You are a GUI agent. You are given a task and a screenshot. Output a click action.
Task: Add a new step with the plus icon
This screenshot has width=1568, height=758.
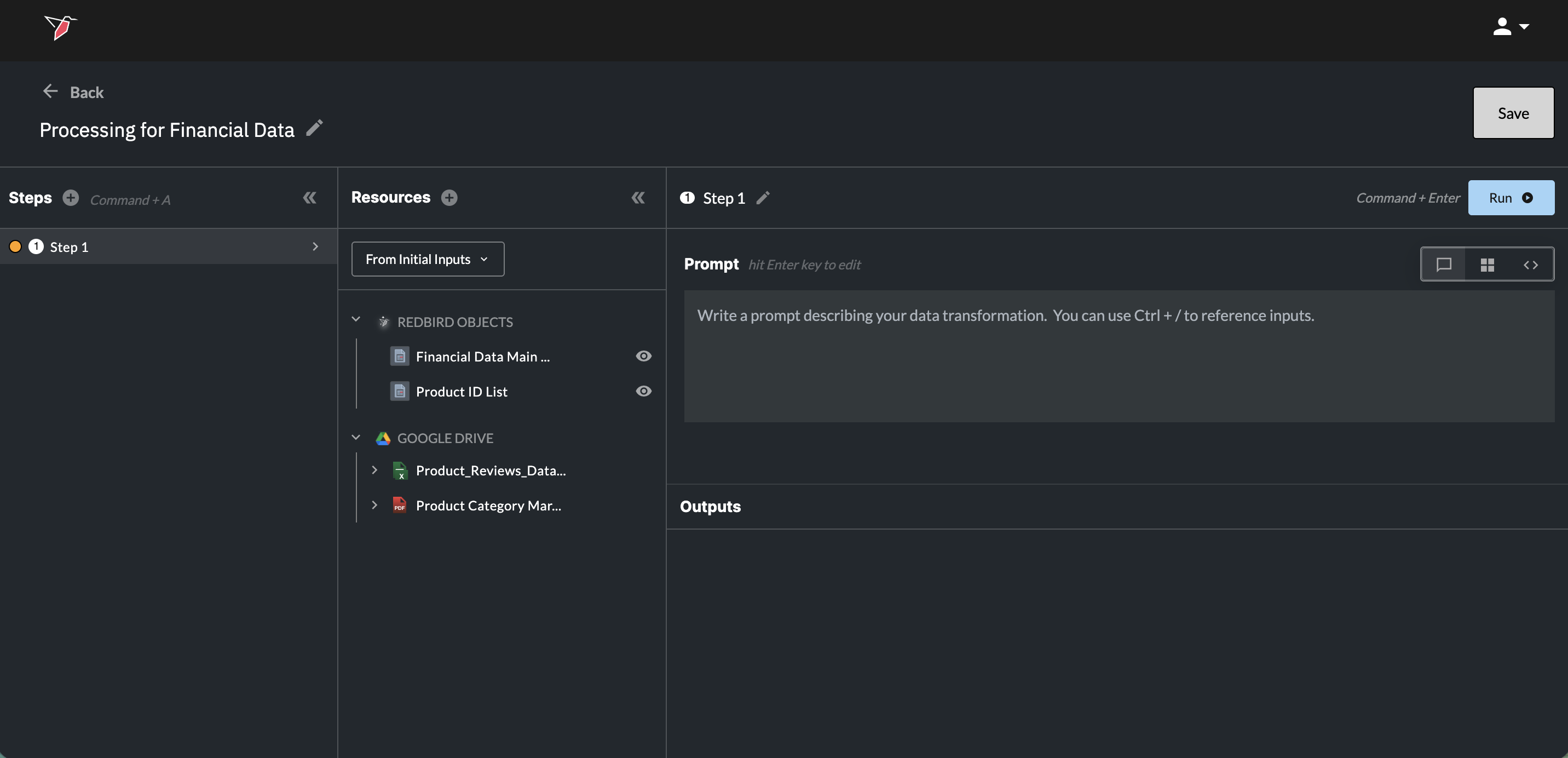(x=71, y=198)
